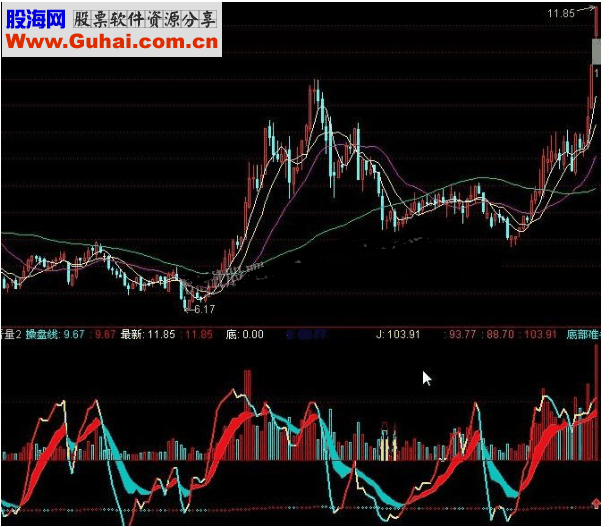Click the gray candle box at chart right
This screenshot has height=527, width=609.
click(x=595, y=51)
